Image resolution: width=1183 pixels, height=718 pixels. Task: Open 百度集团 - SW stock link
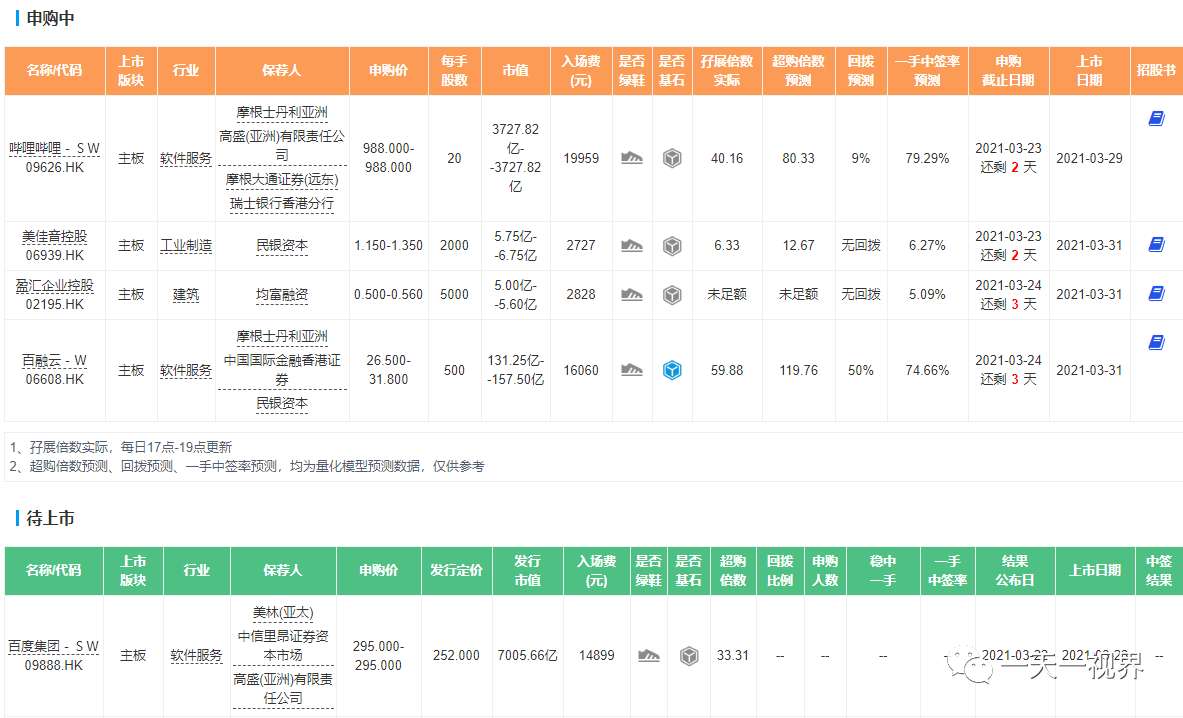point(53,646)
